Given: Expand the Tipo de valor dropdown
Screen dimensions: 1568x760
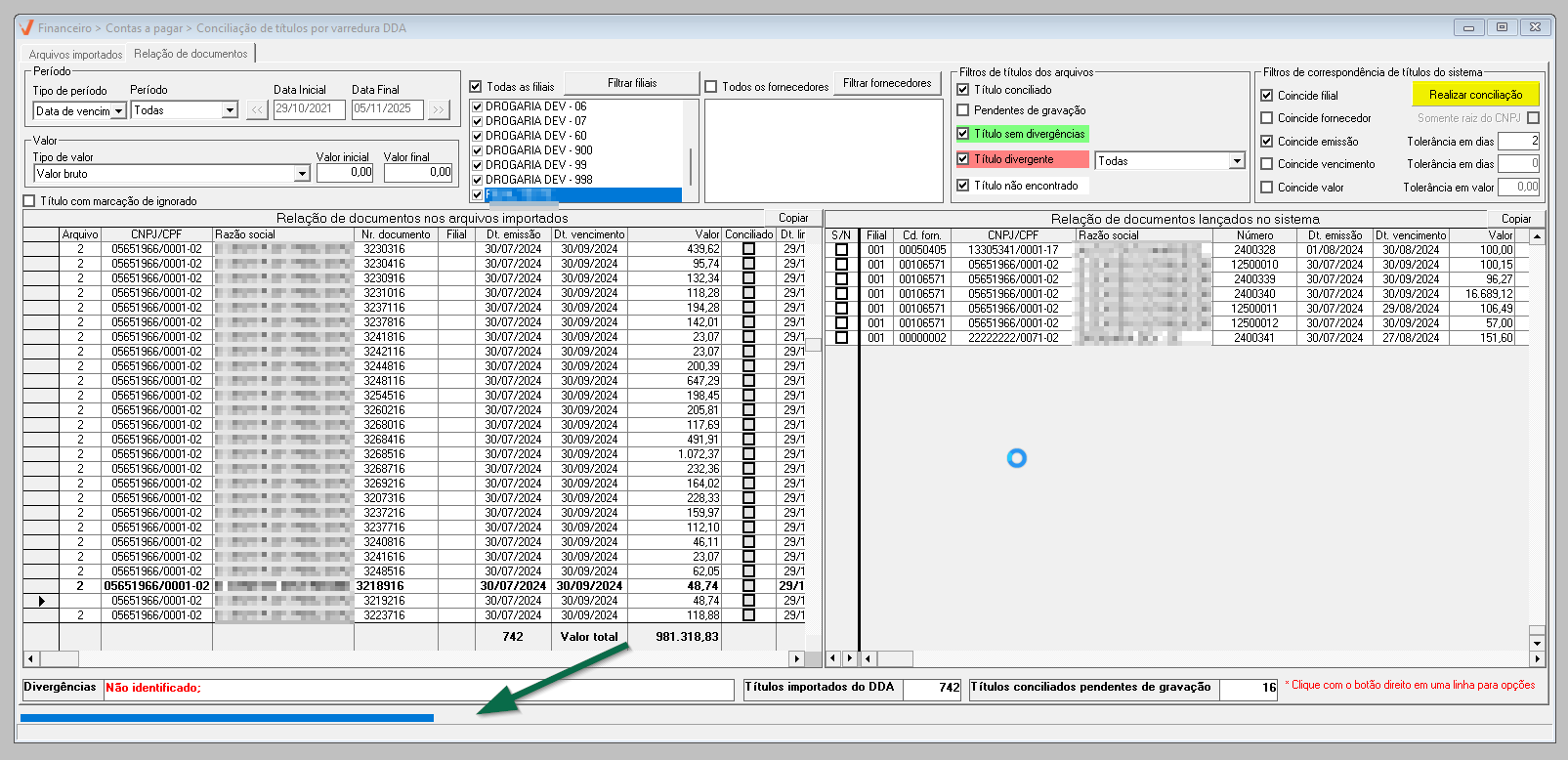Looking at the screenshot, I should click(302, 174).
